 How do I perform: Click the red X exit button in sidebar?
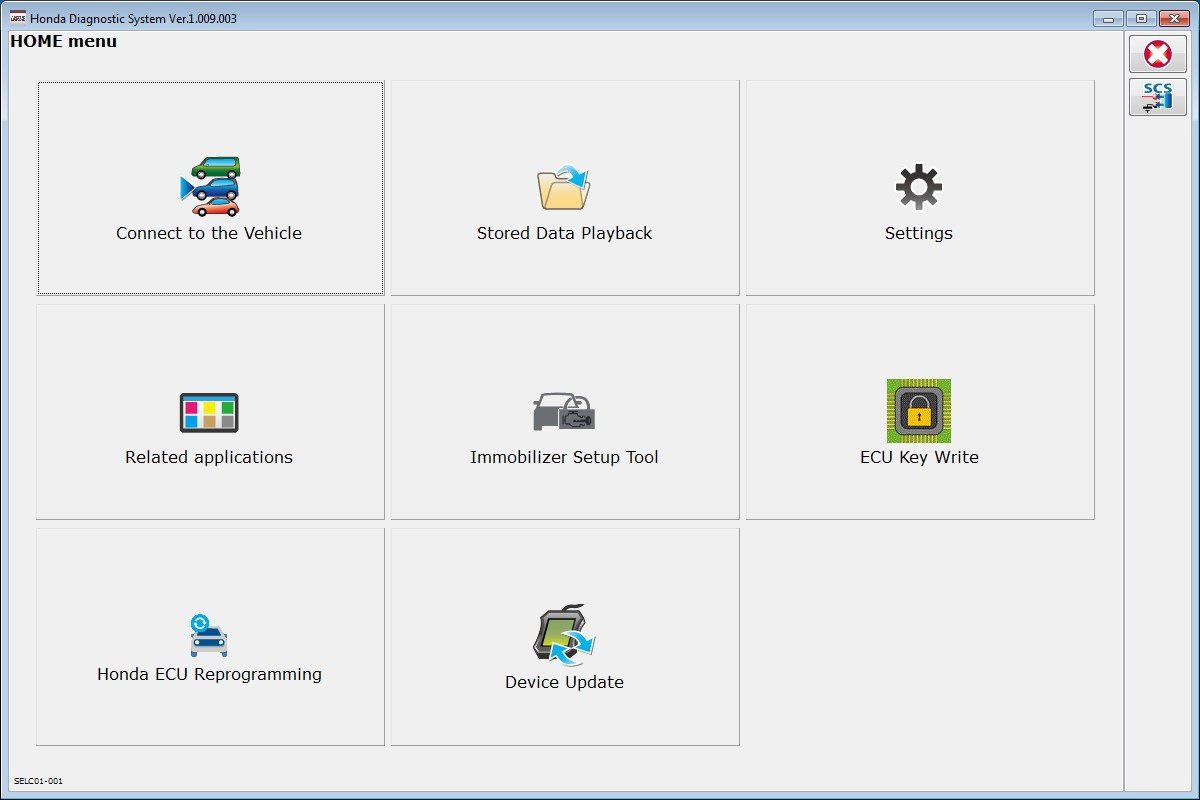click(x=1157, y=54)
